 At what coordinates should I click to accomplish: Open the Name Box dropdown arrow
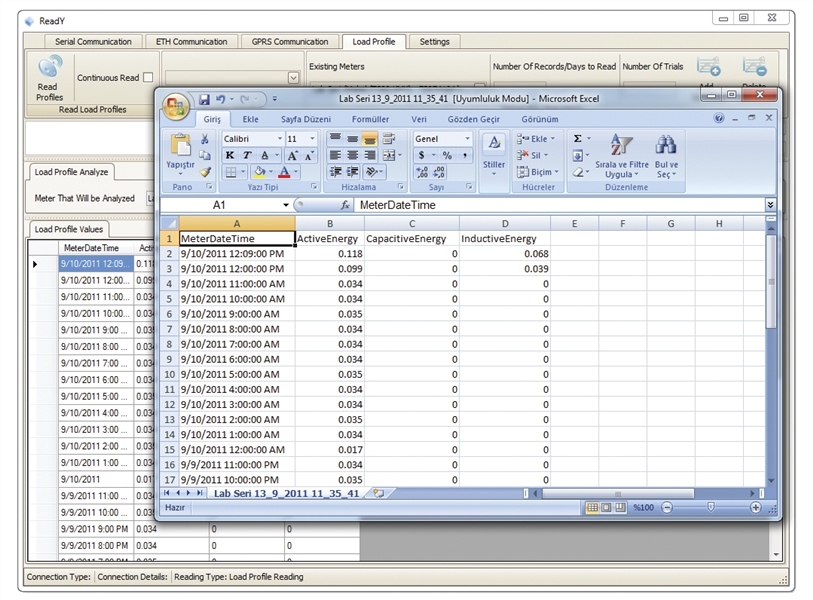pos(286,205)
